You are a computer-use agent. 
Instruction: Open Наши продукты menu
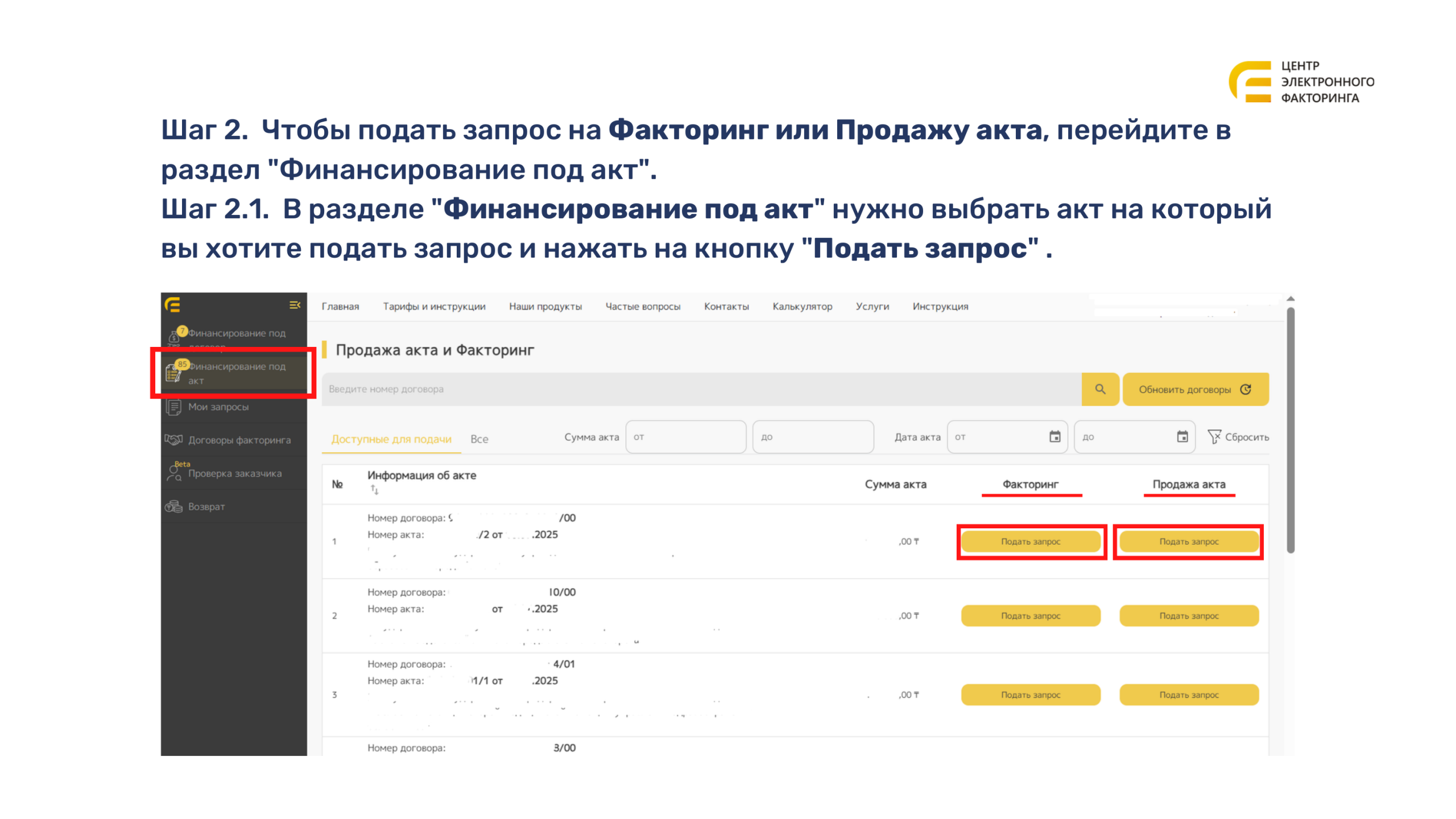point(545,306)
